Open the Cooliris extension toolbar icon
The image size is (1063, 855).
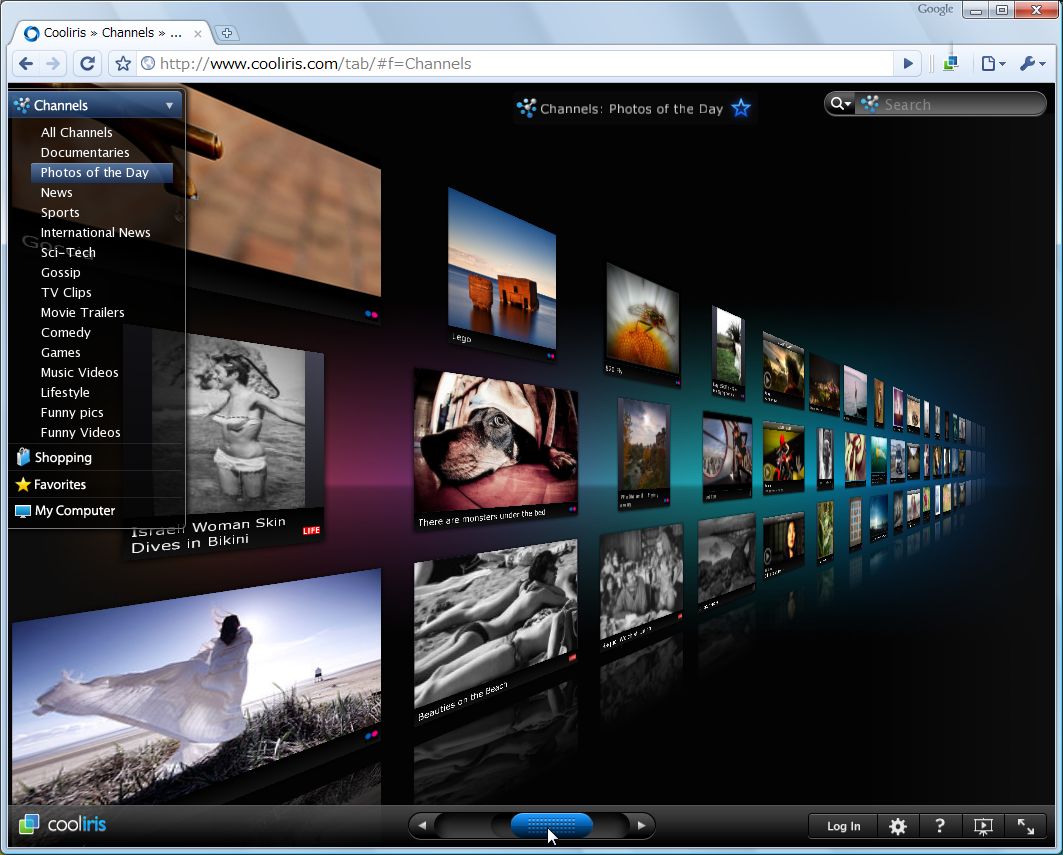(950, 63)
